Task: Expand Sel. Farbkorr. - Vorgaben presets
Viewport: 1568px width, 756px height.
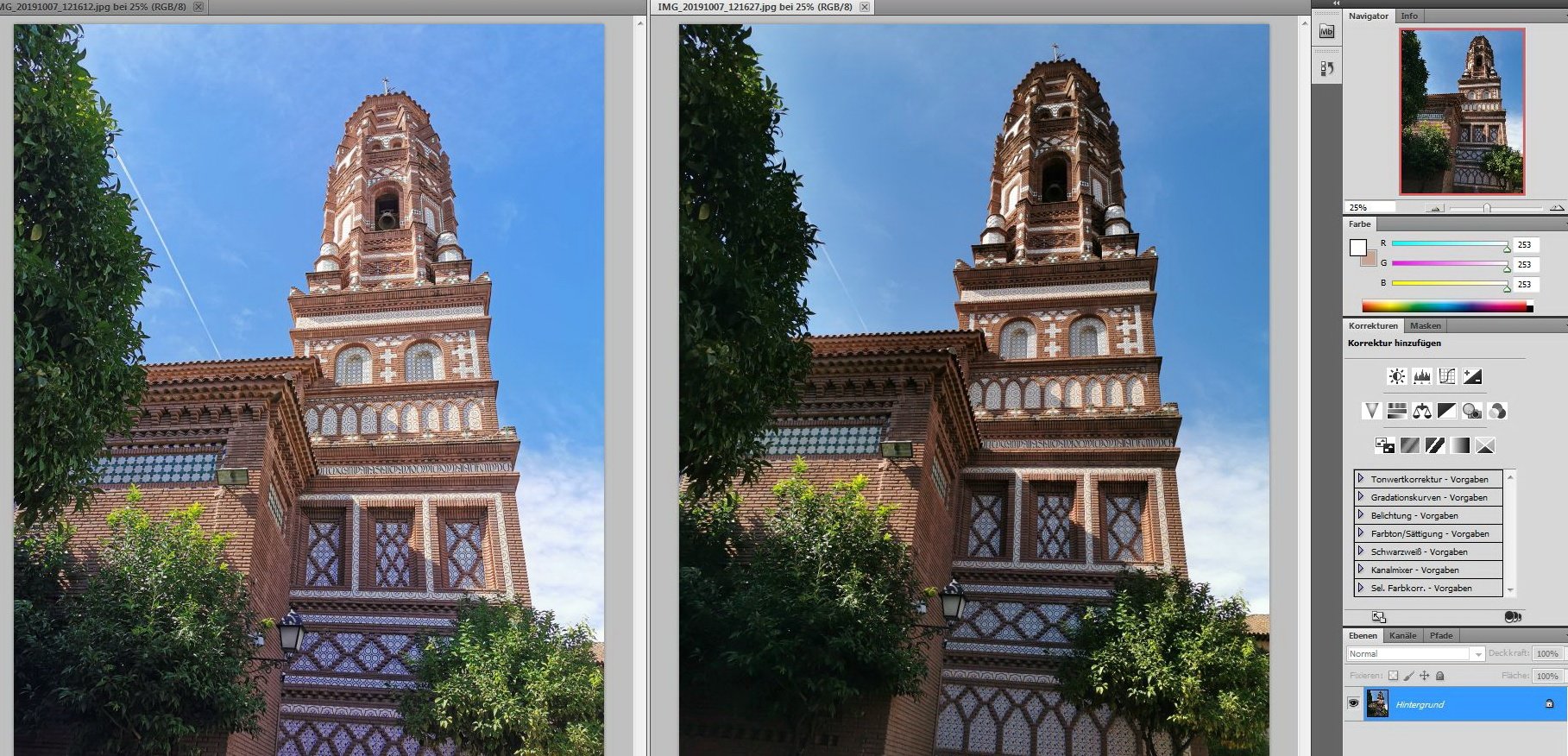Action: tap(1361, 587)
